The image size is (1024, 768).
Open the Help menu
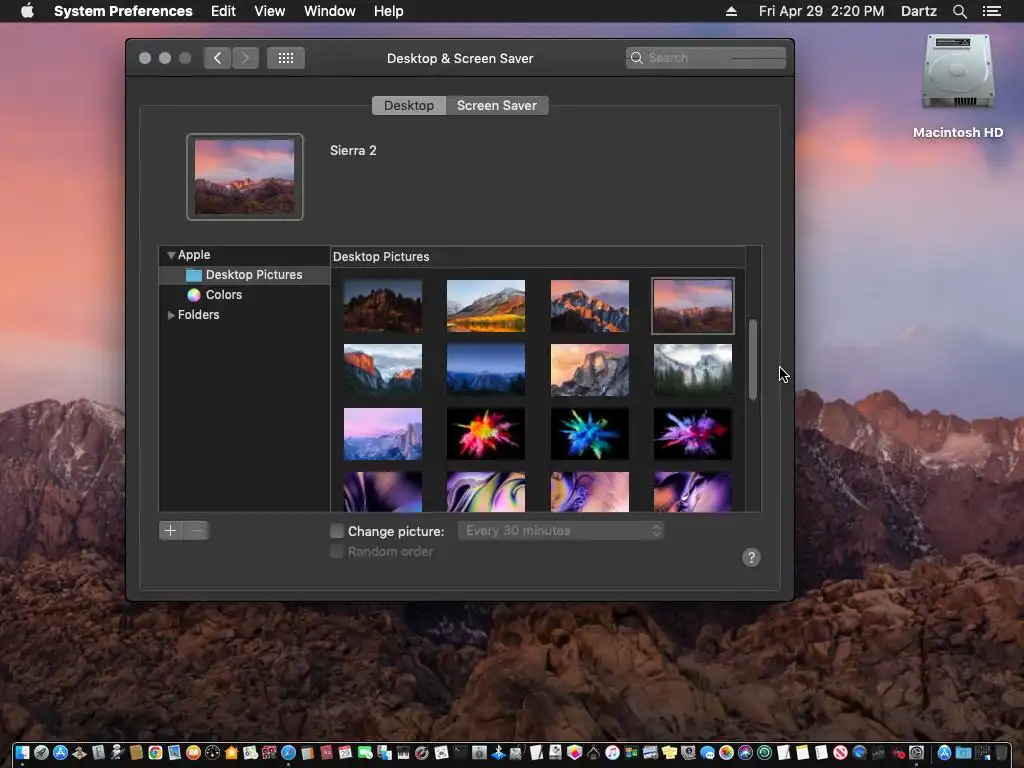point(389,11)
